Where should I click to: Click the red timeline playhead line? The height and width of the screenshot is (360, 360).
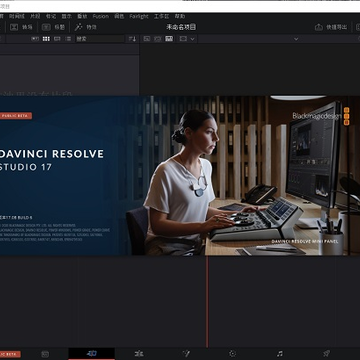[x=207, y=302]
